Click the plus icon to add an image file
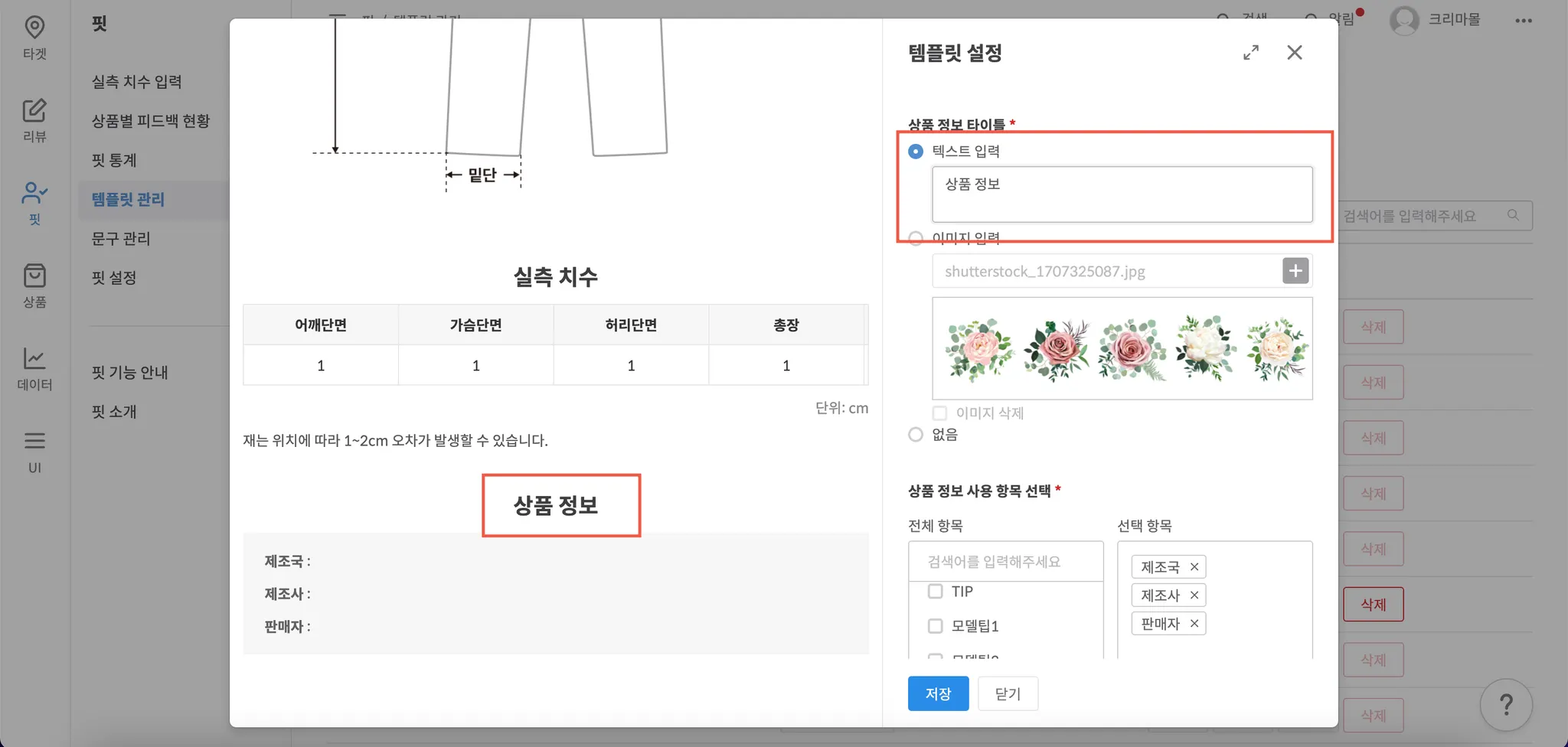 pos(1295,271)
